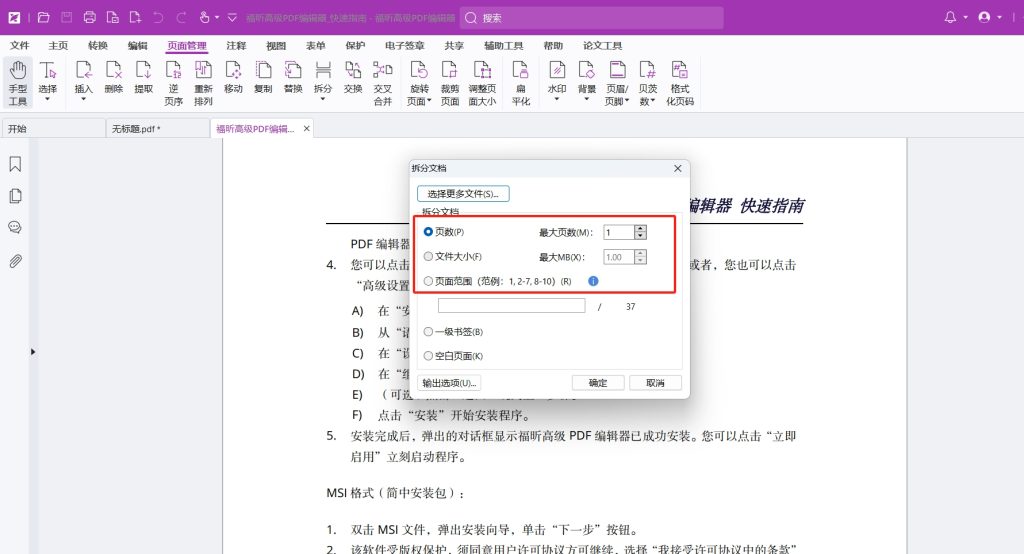The height and width of the screenshot is (554, 1024).
Task: Choose the 一级书签 radio option
Action: [x=429, y=331]
